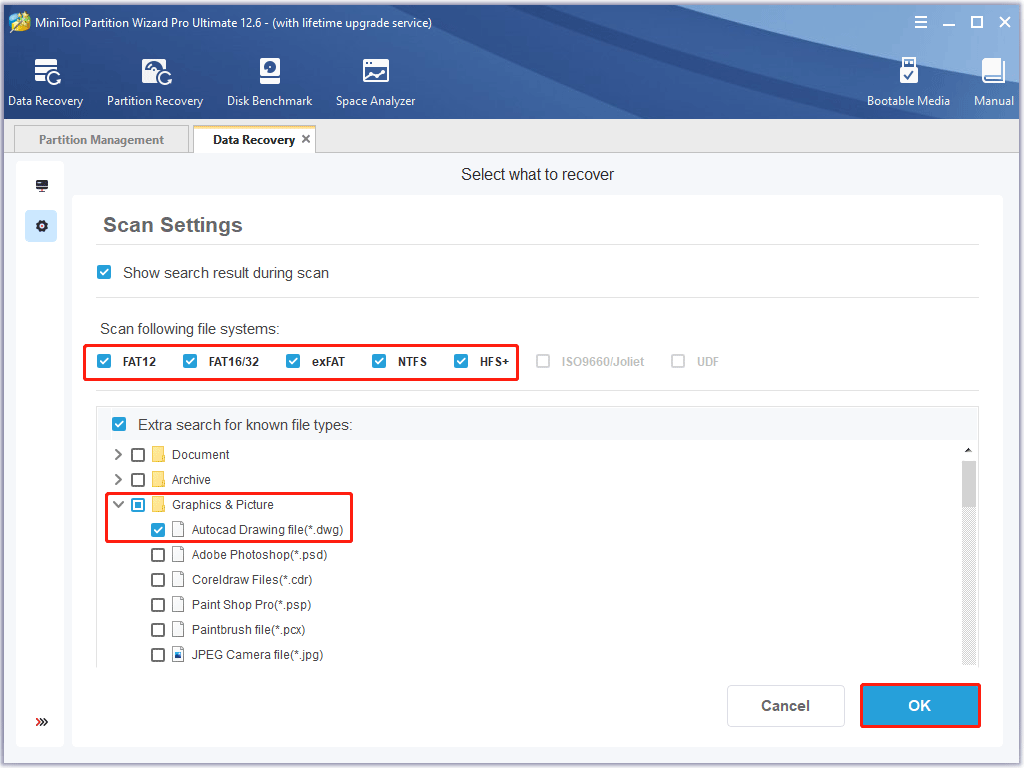The height and width of the screenshot is (768, 1026).
Task: Disable scanning of NTFS file system
Action: 379,361
